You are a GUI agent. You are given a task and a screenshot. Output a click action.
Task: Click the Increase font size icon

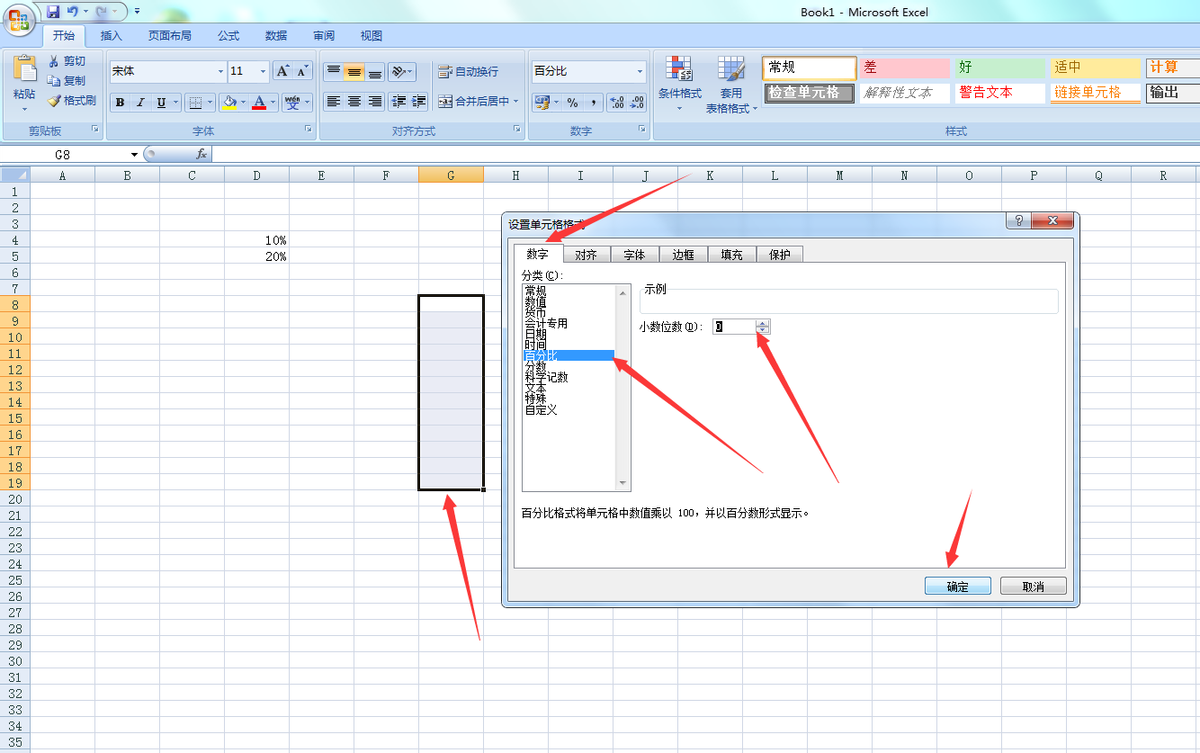click(x=283, y=71)
